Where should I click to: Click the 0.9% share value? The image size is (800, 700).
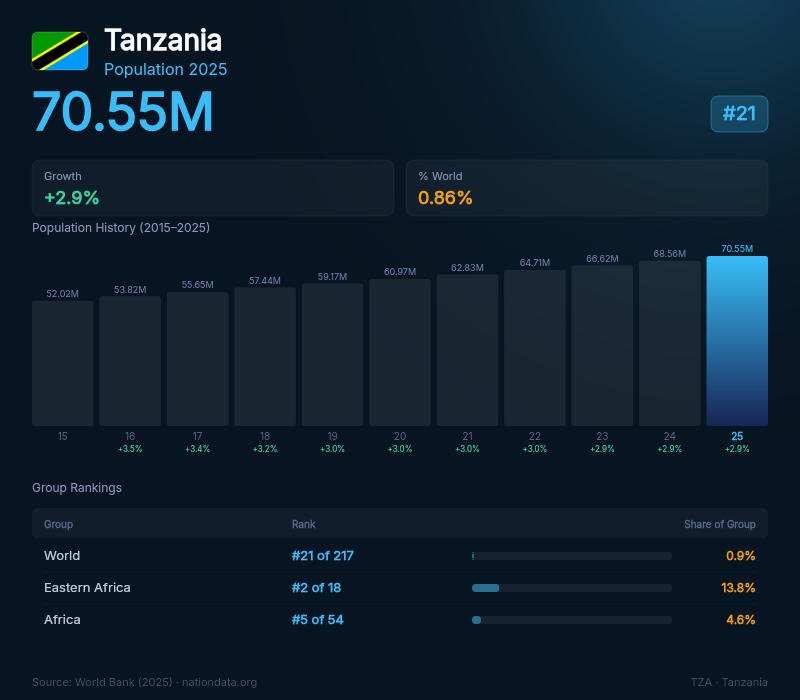[740, 556]
